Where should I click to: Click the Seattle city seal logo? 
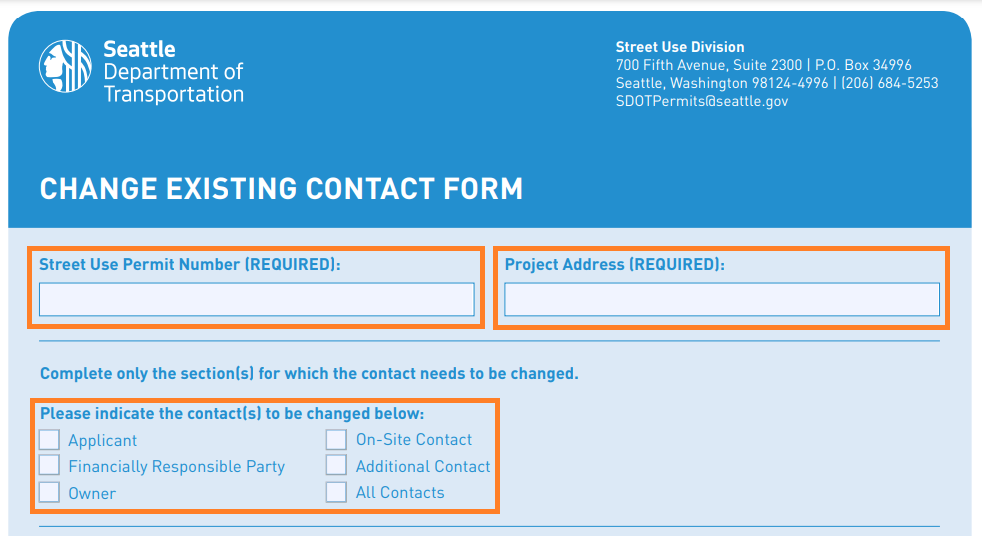tap(65, 66)
